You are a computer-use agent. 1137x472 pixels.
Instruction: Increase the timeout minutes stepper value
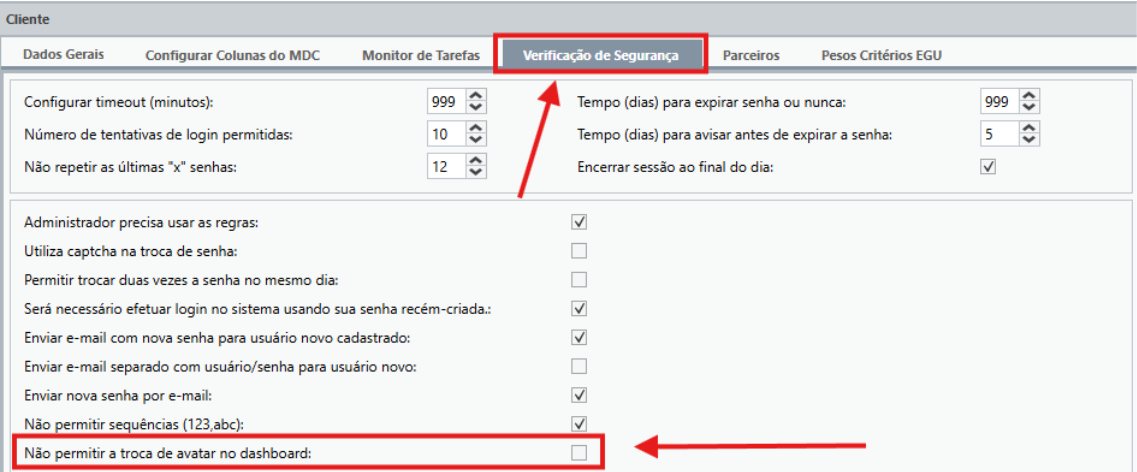click(x=476, y=96)
